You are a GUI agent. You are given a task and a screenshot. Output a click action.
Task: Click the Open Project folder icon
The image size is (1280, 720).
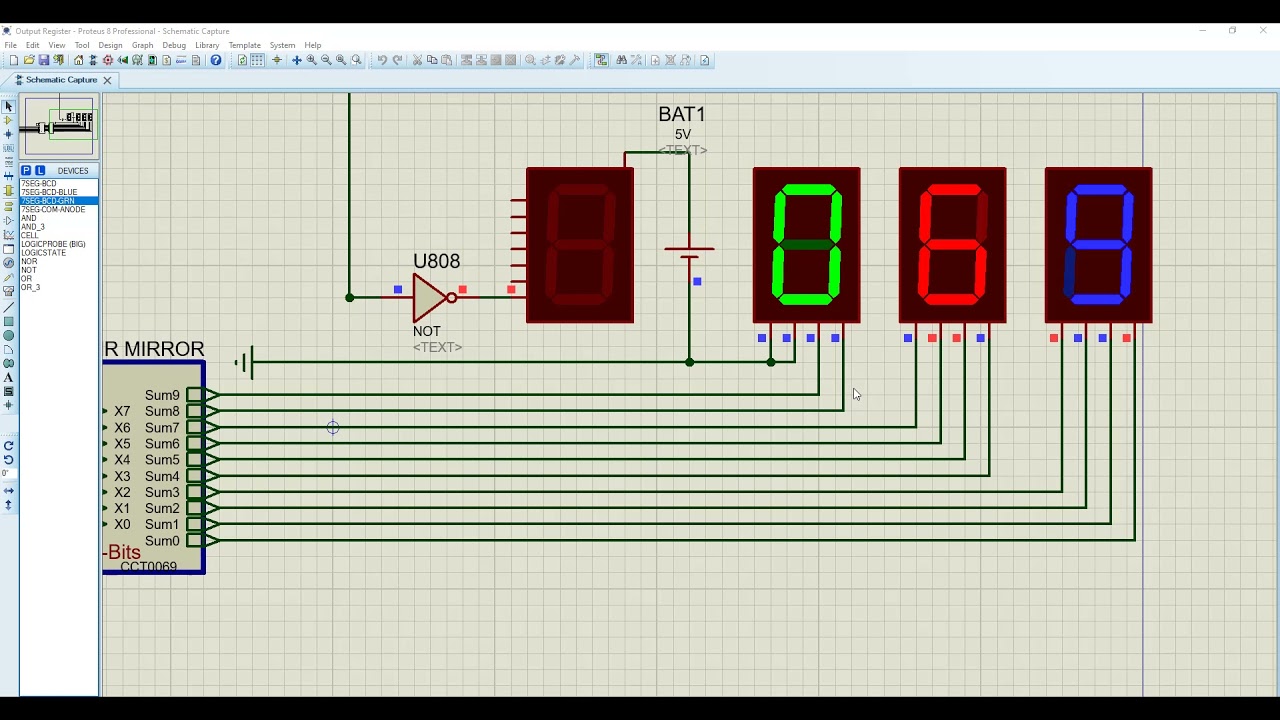point(29,60)
